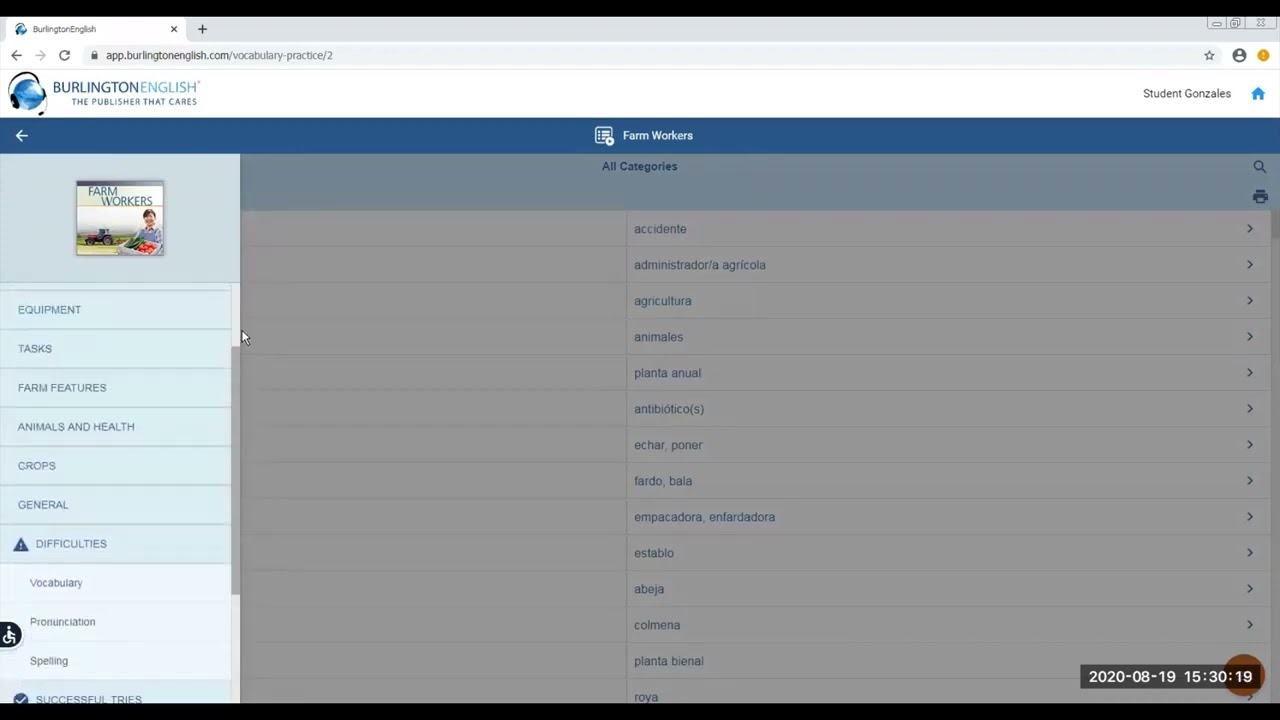Viewport: 1280px width, 720px height.
Task: Go back using the white arrow in blue bar
Action: click(x=22, y=135)
